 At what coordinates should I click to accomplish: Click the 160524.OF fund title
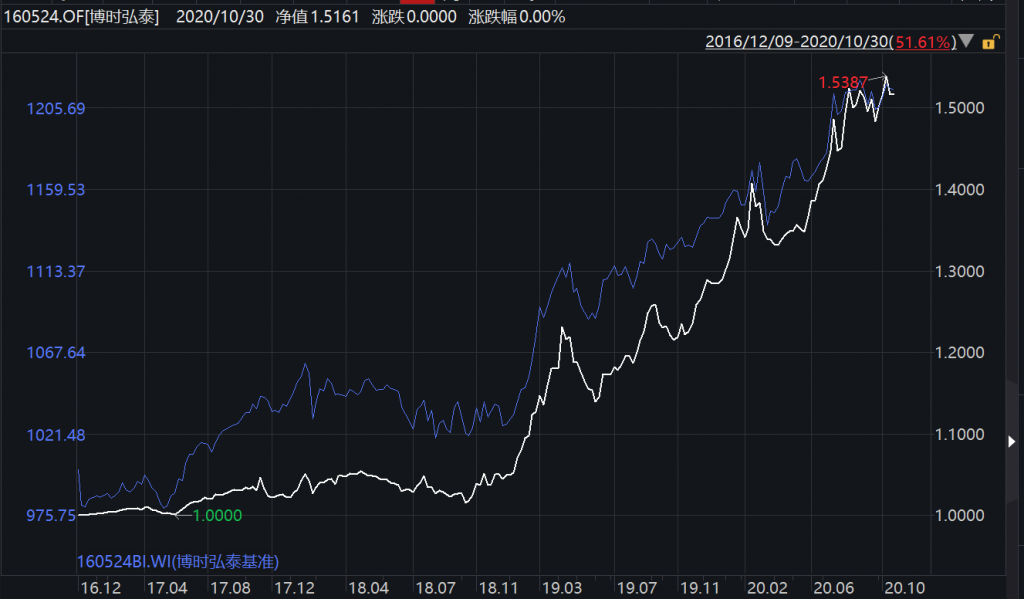84,17
